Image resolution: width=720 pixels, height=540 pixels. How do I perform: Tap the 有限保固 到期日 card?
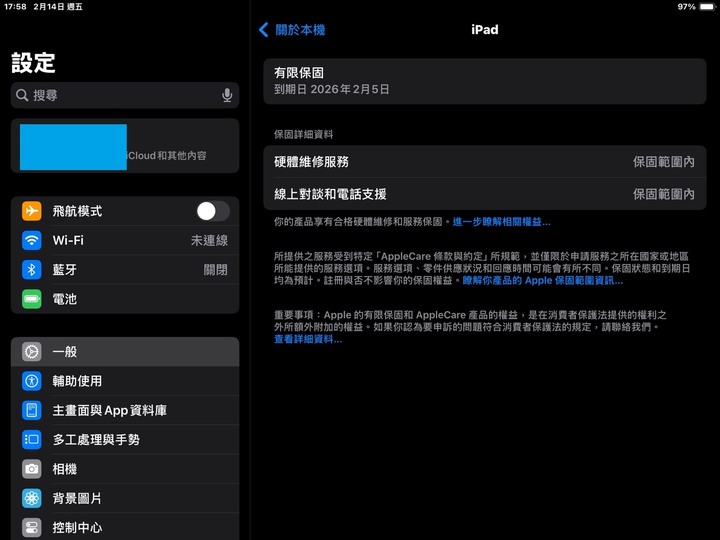click(x=484, y=81)
